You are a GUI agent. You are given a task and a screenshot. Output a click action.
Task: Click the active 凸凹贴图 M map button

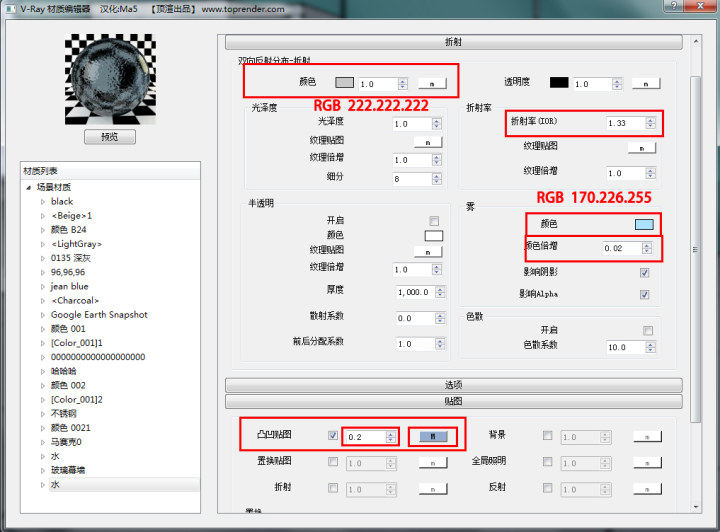click(433, 437)
